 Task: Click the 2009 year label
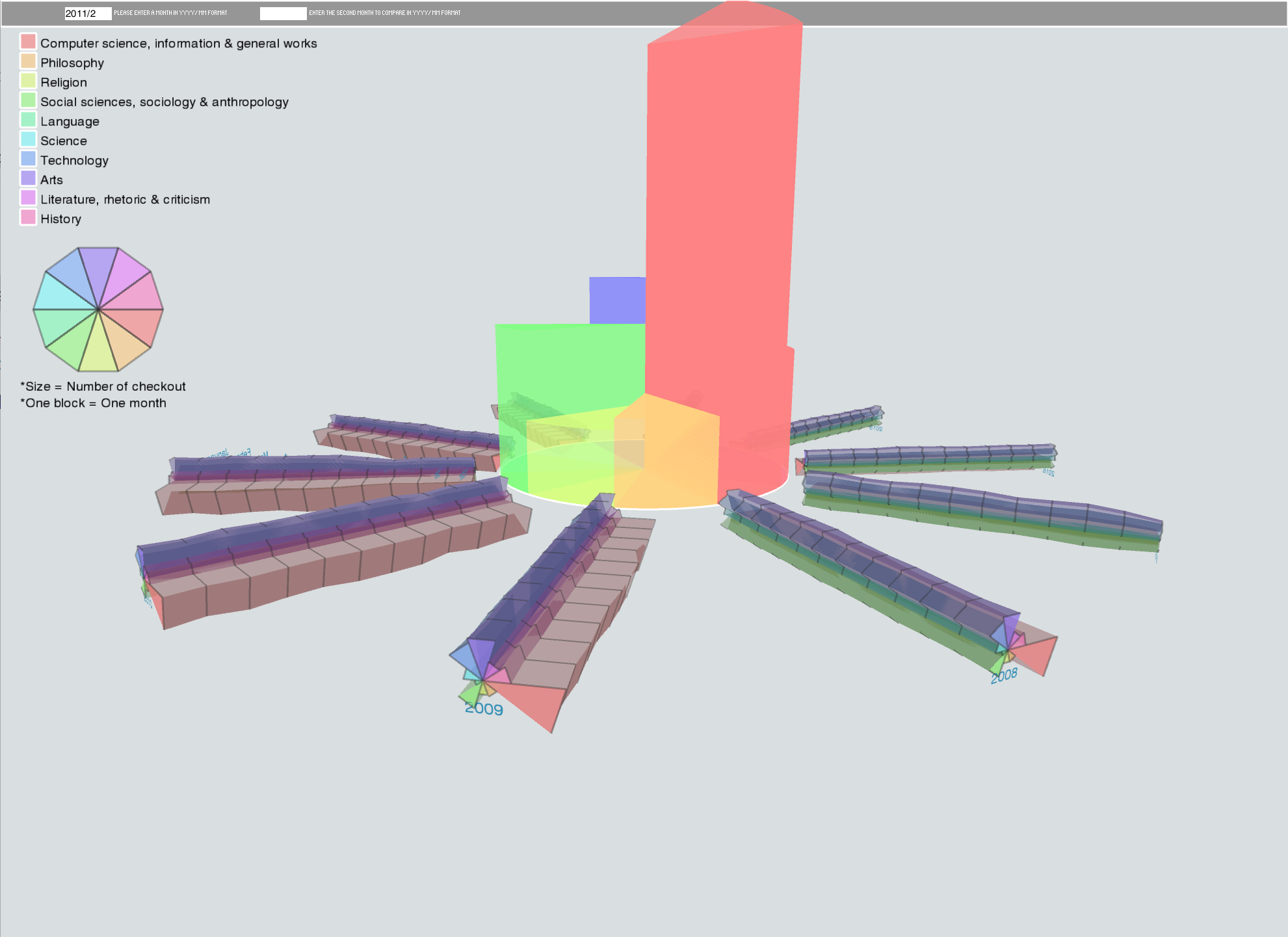[x=484, y=709]
